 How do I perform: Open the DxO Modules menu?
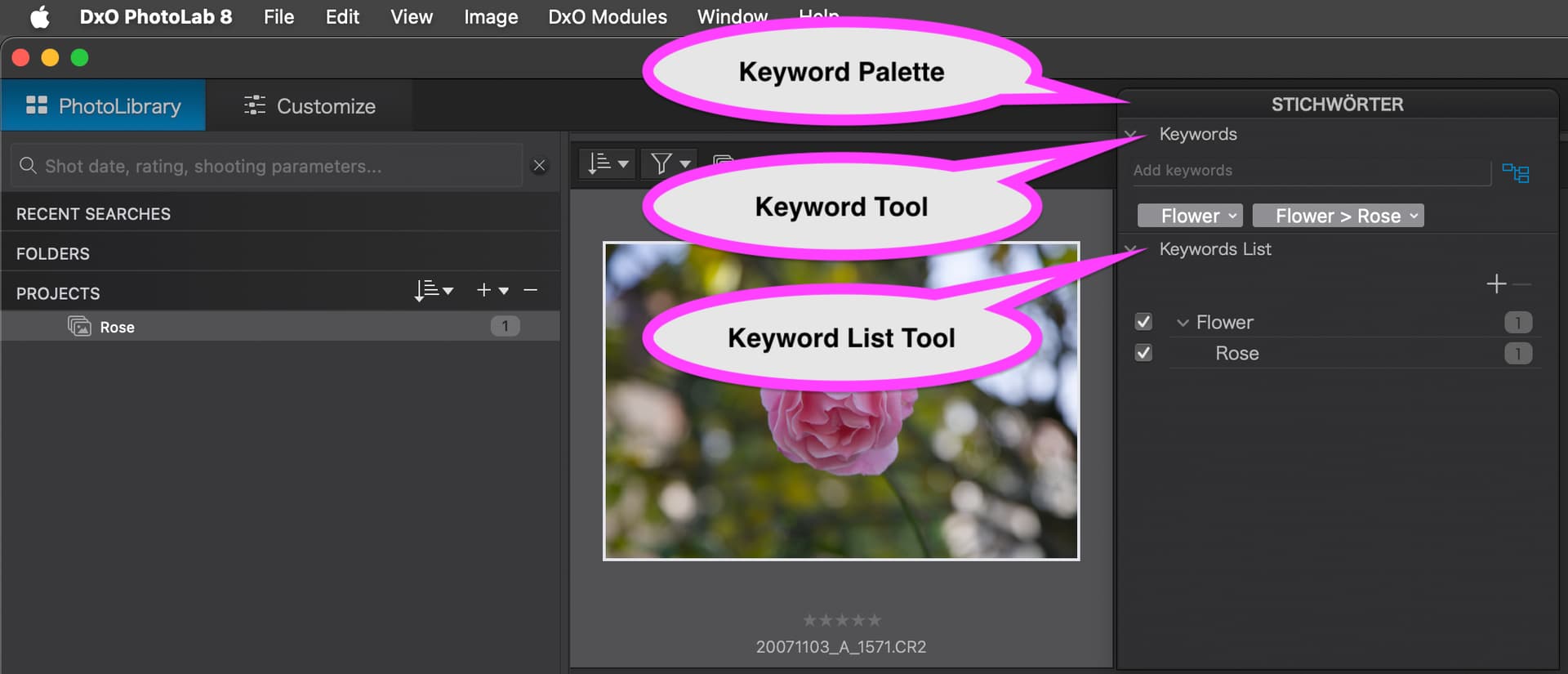pos(607,17)
